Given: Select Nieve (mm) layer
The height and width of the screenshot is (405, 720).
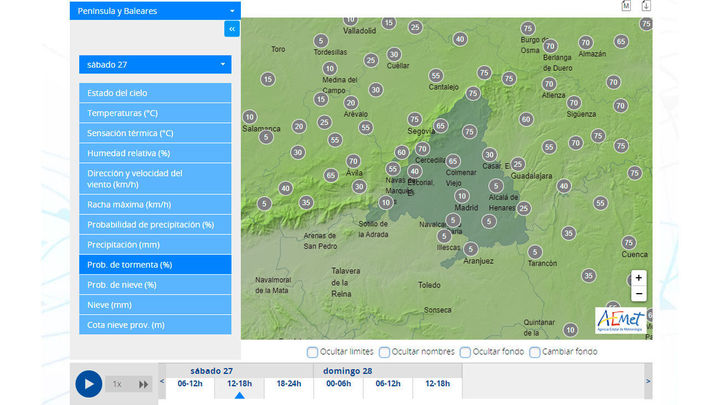Looking at the screenshot, I should click(x=155, y=305).
